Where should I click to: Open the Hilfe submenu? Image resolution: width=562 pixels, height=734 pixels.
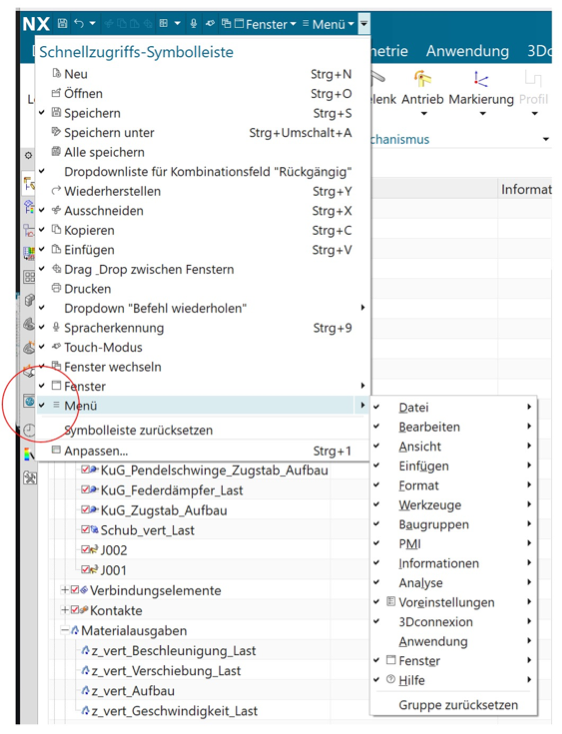pyautogui.click(x=453, y=680)
